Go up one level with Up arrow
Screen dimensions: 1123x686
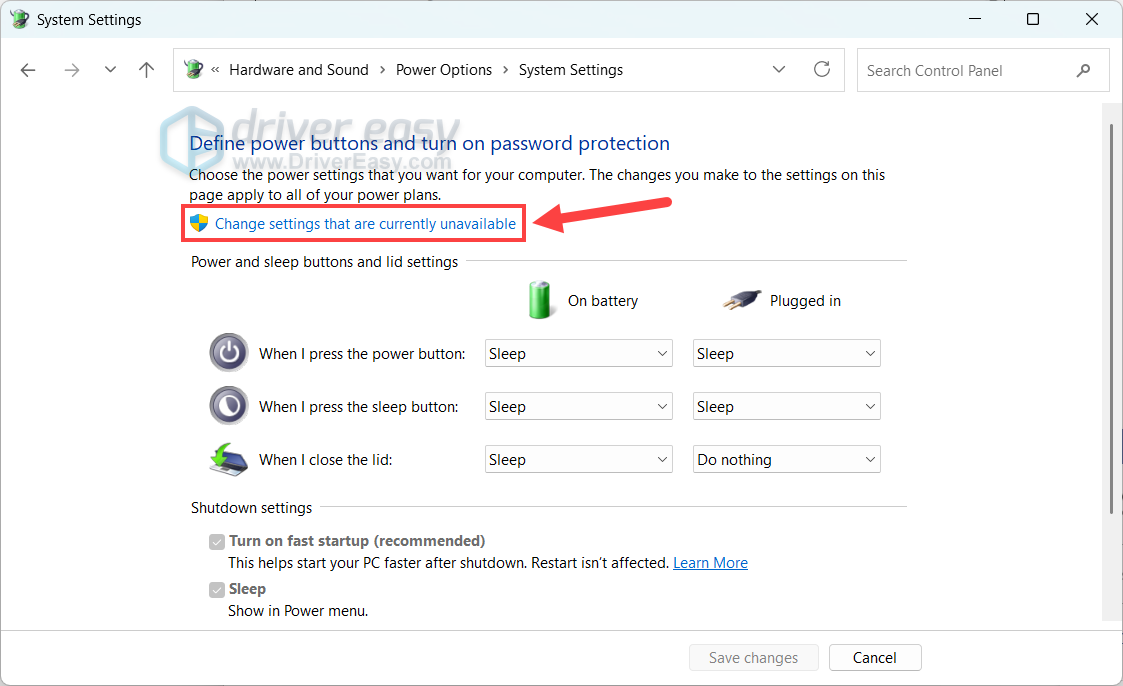click(x=146, y=70)
